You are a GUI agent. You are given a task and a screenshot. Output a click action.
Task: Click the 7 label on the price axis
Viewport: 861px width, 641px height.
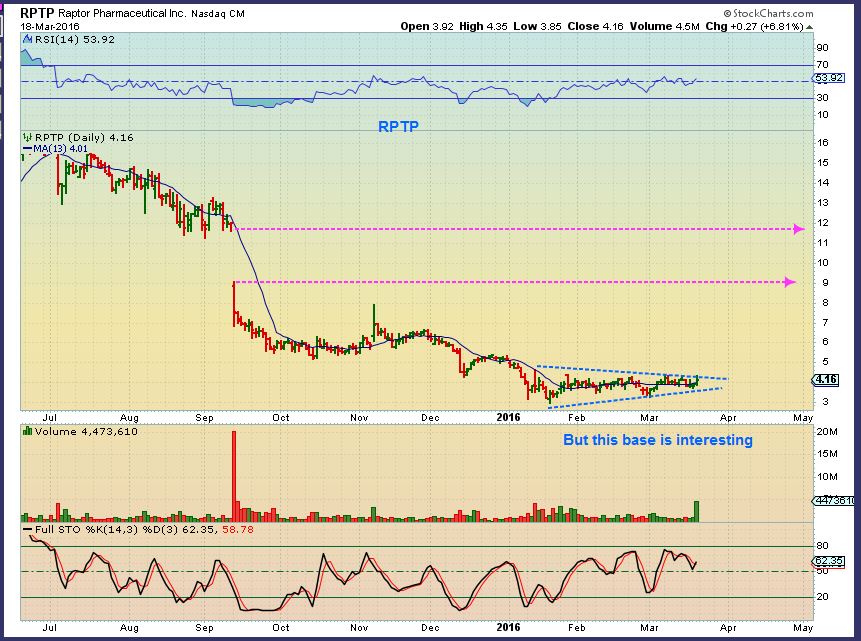click(x=825, y=322)
